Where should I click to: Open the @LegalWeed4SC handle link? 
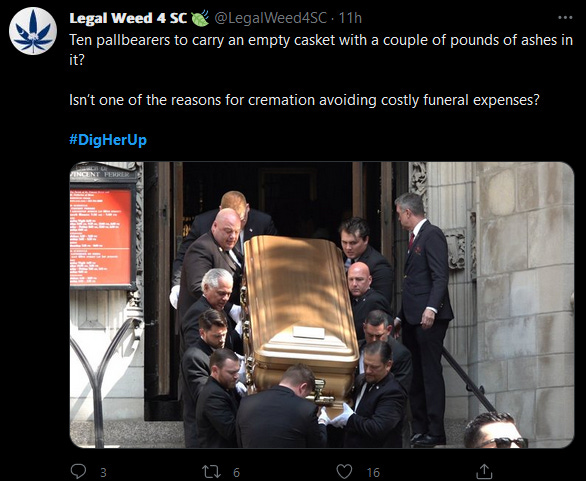pos(270,18)
